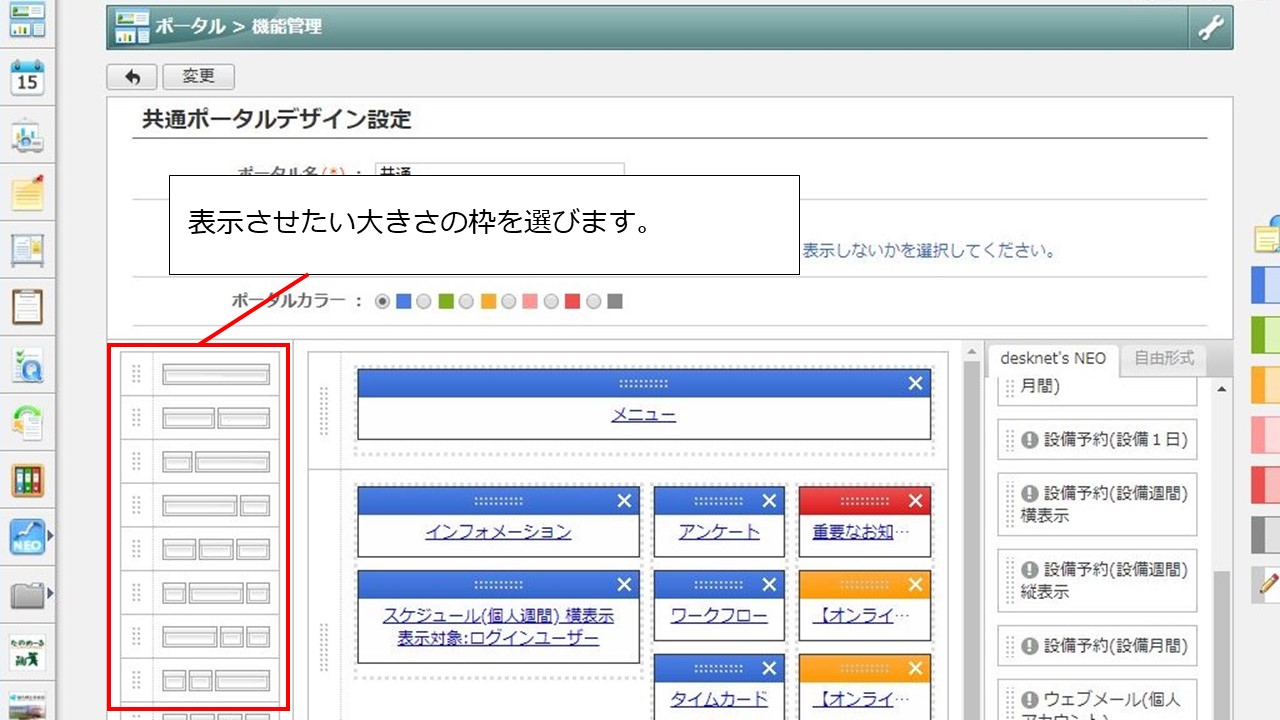Image resolution: width=1280 pixels, height=720 pixels.
Task: Close the red 重要なお知 widget
Action: [x=915, y=501]
